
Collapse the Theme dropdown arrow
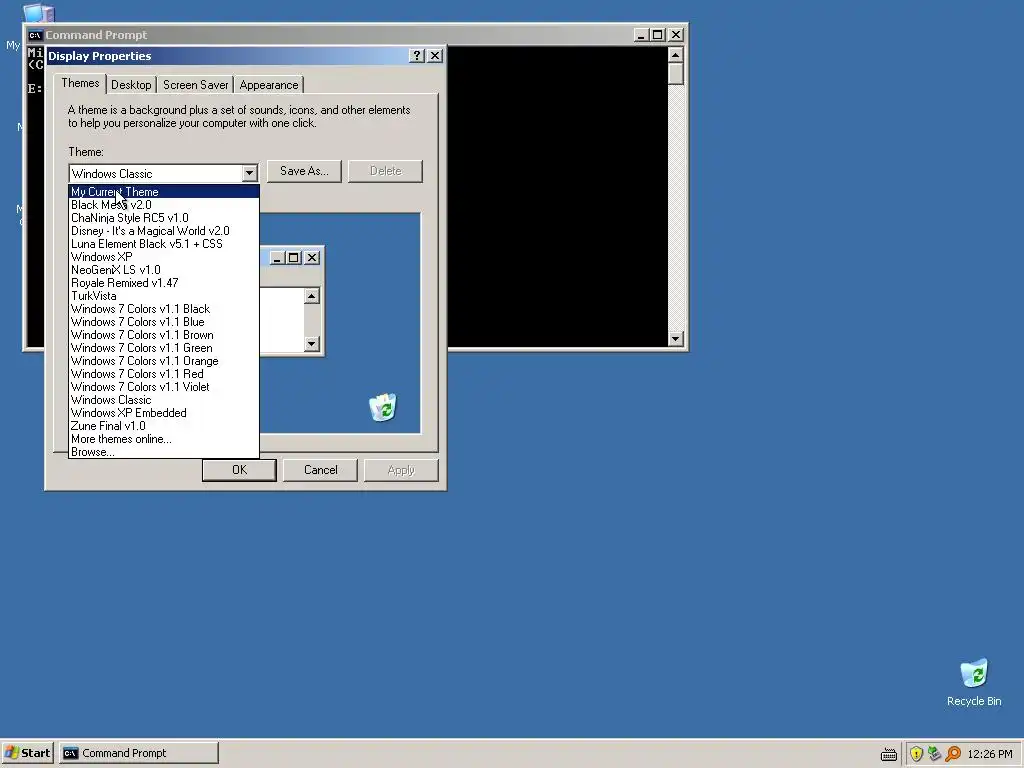tap(249, 174)
